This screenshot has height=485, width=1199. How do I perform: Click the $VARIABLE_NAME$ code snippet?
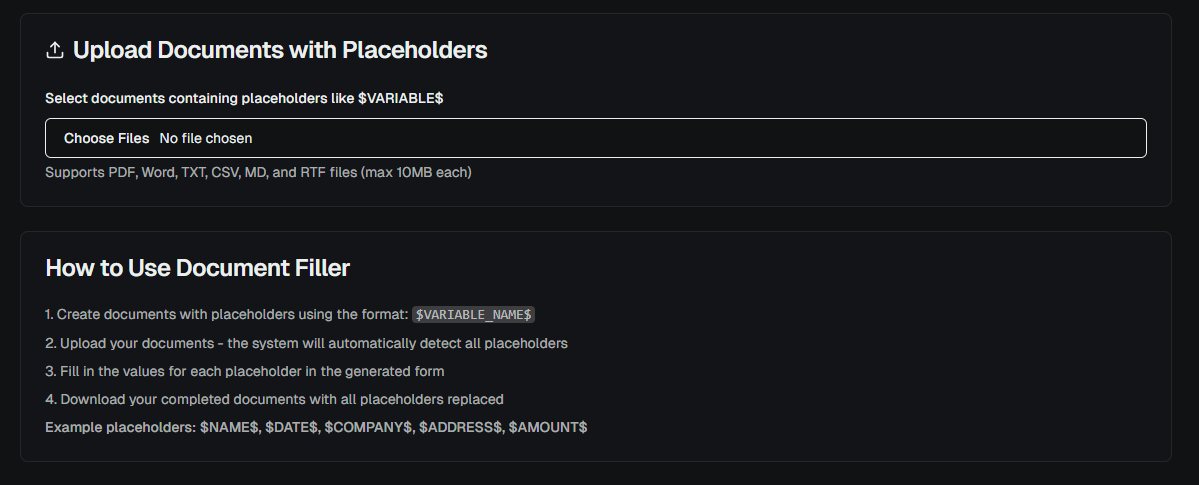tap(474, 315)
